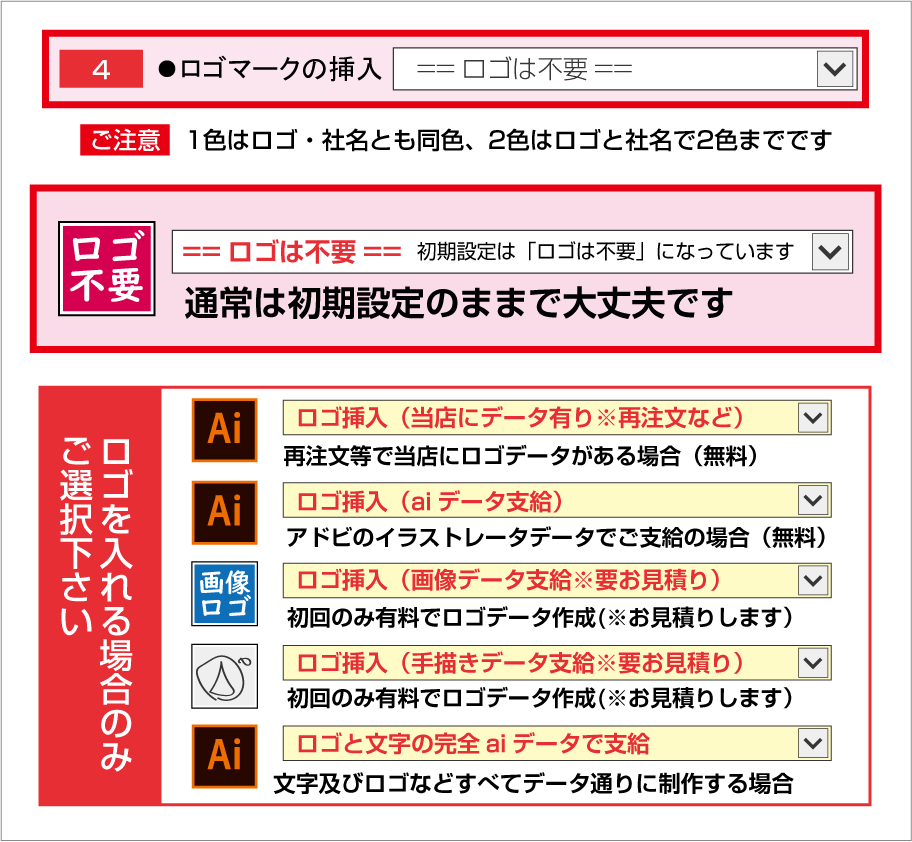
Task: Open dropdown arrow for 当店にデータ有り option
Action: point(813,418)
